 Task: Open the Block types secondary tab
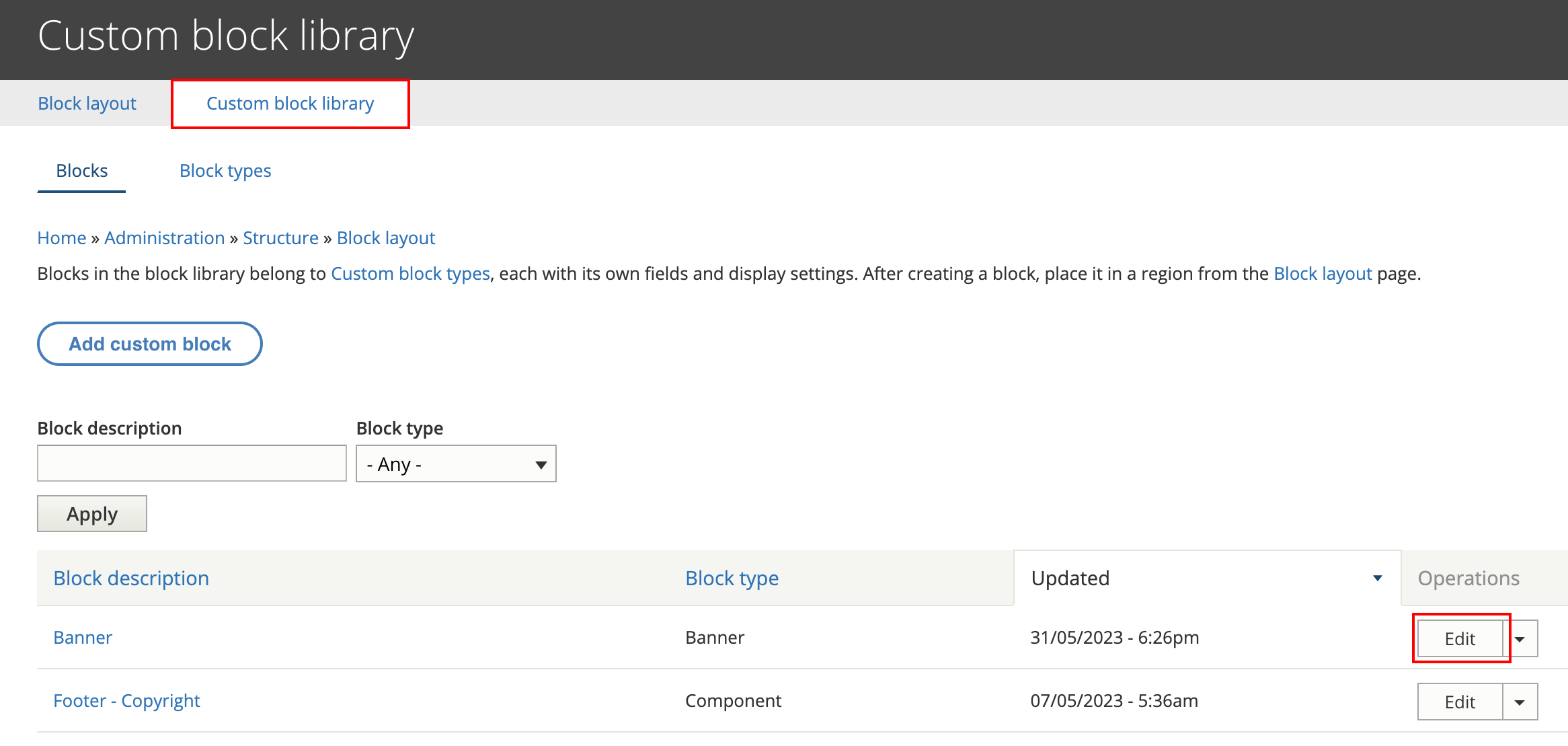225,171
